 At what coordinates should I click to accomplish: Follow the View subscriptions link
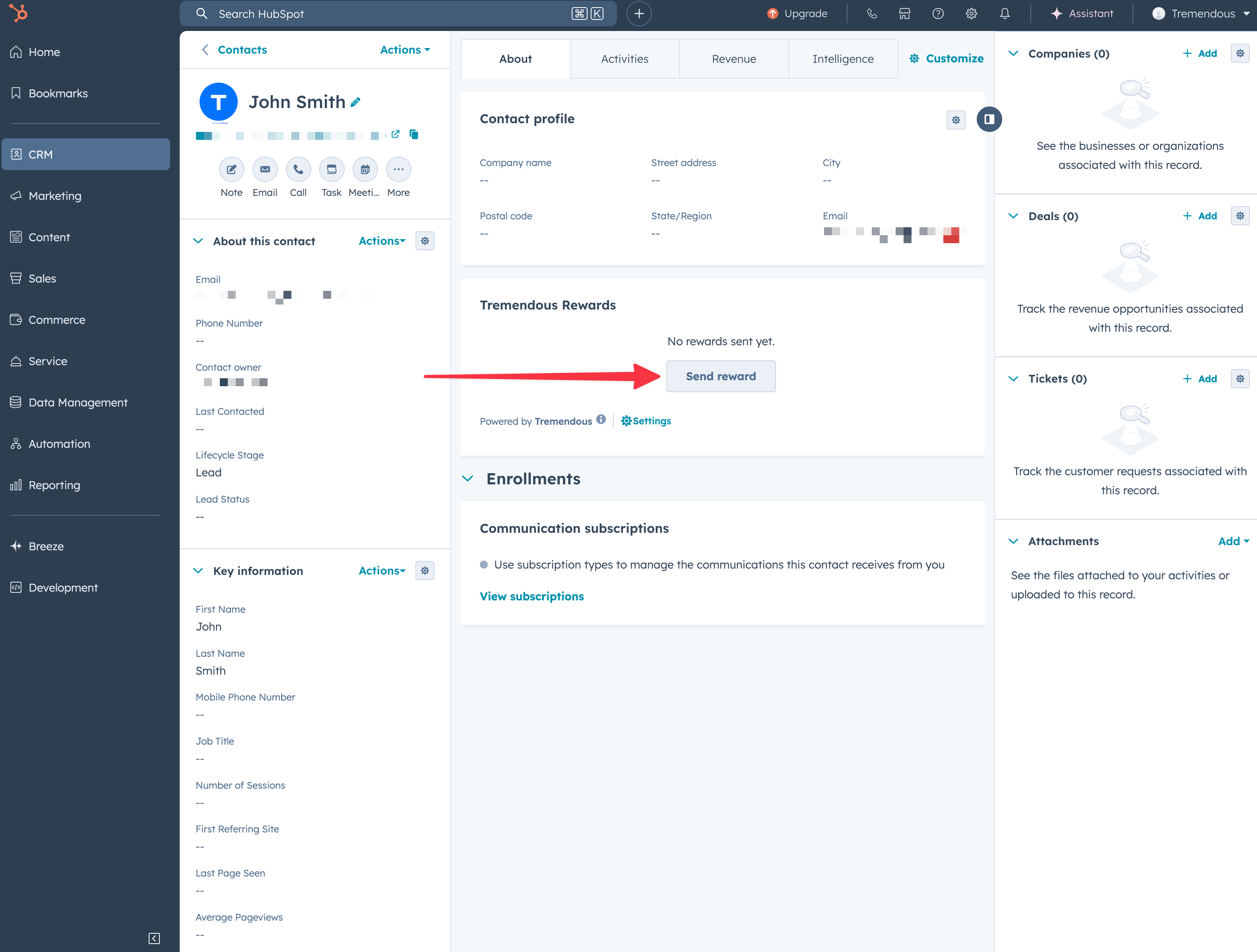[532, 596]
